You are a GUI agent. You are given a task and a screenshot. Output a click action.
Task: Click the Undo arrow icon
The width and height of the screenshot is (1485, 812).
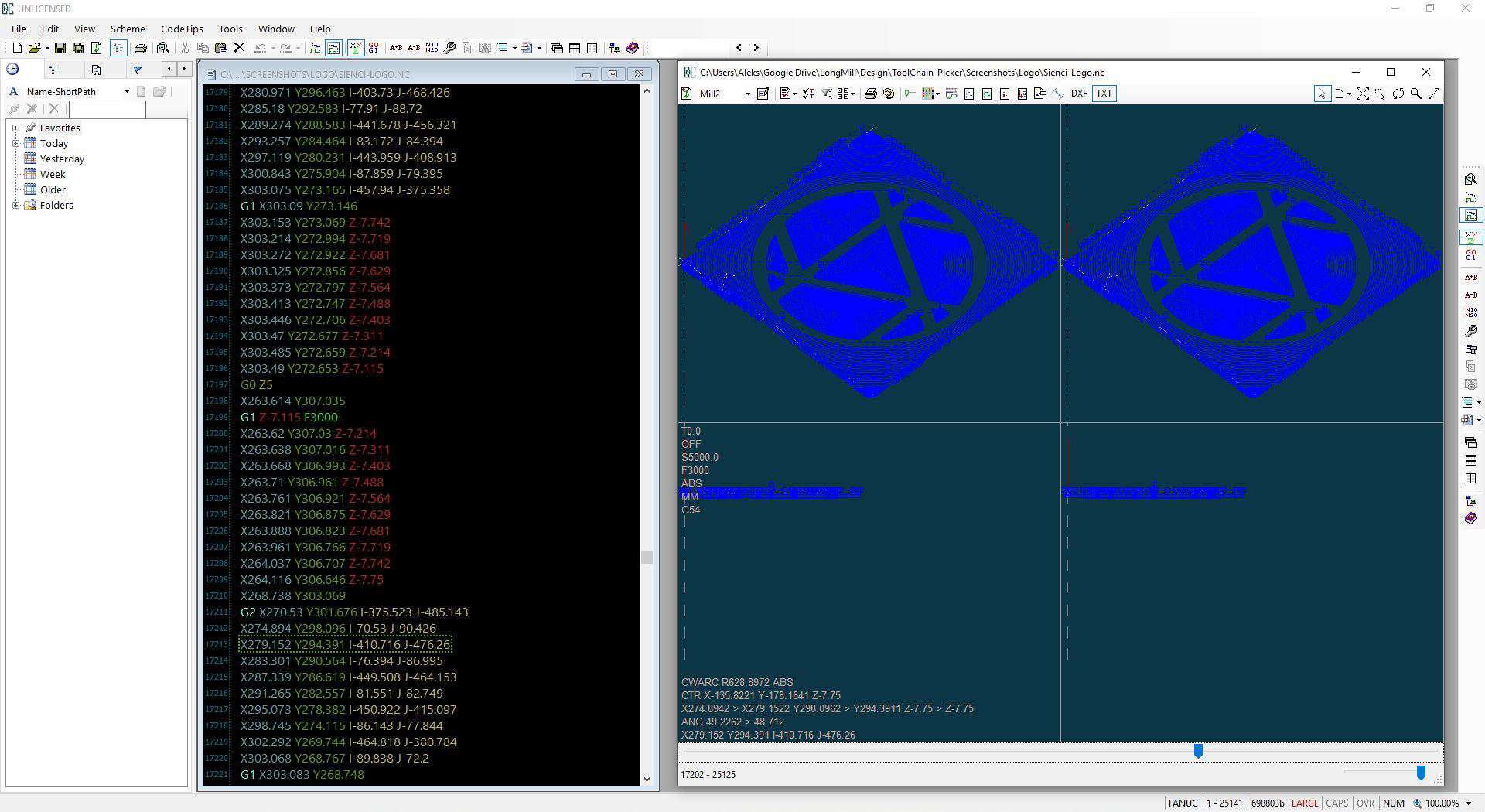tap(261, 48)
